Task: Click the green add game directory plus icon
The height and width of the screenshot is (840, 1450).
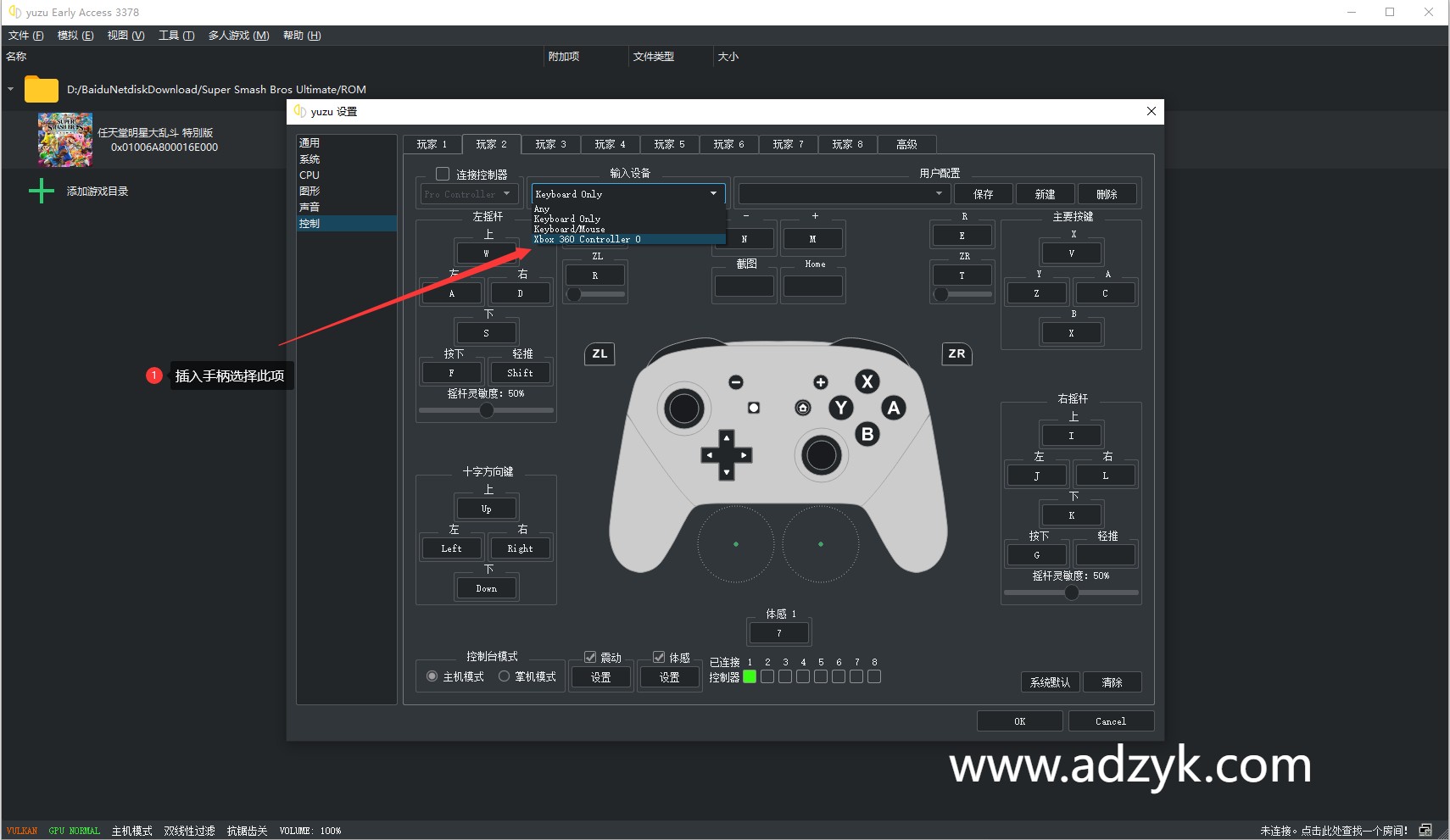Action: (42, 191)
